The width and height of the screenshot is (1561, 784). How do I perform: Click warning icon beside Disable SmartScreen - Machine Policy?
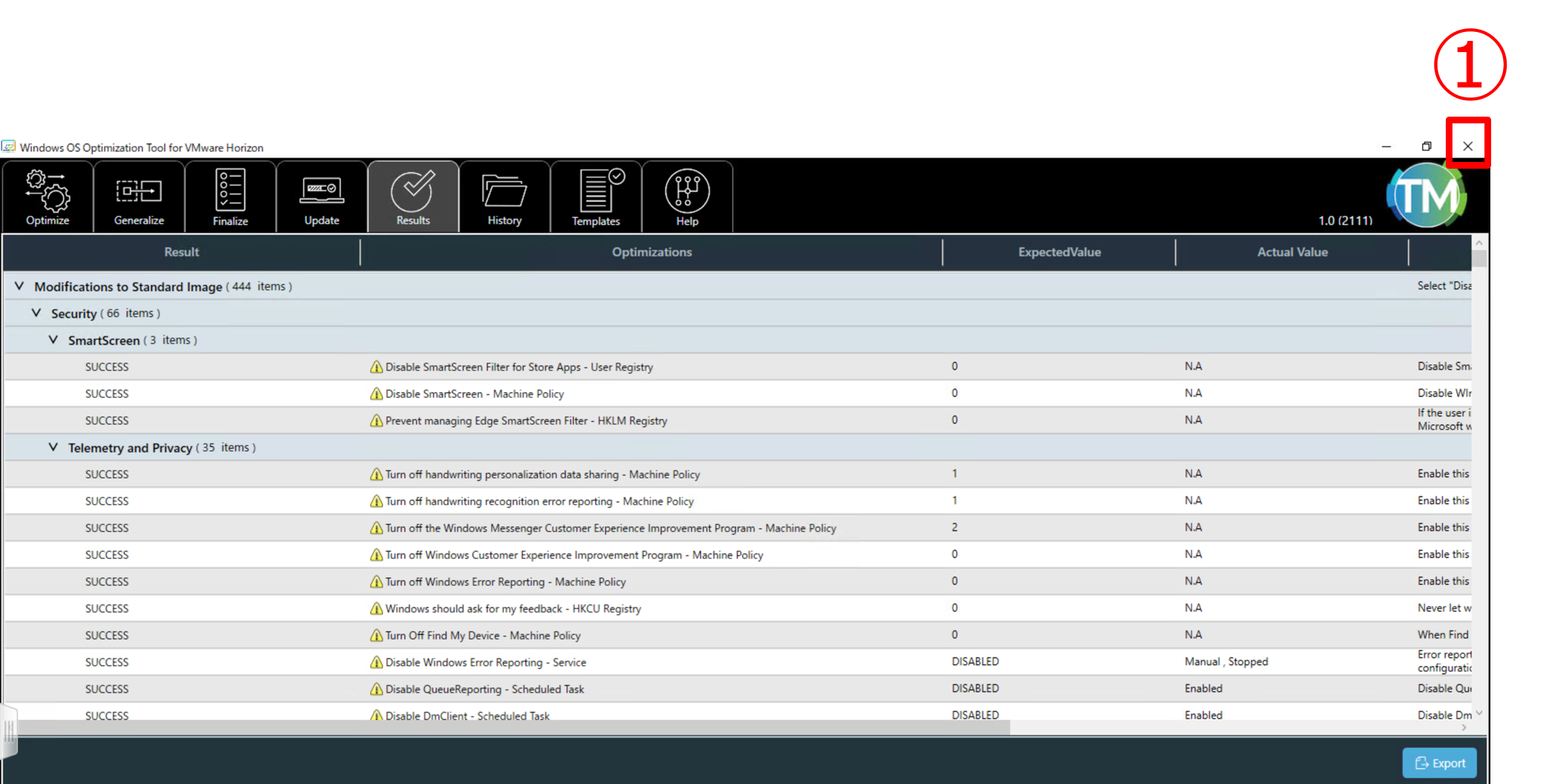pos(376,394)
